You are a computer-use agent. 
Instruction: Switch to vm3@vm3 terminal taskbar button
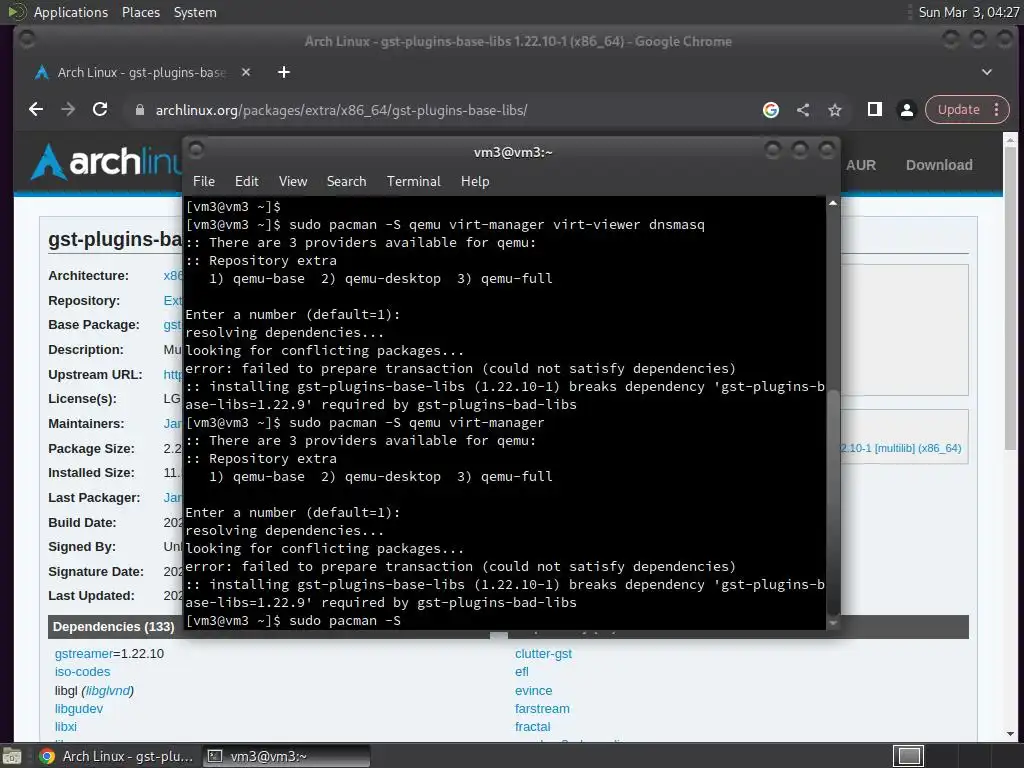286,756
